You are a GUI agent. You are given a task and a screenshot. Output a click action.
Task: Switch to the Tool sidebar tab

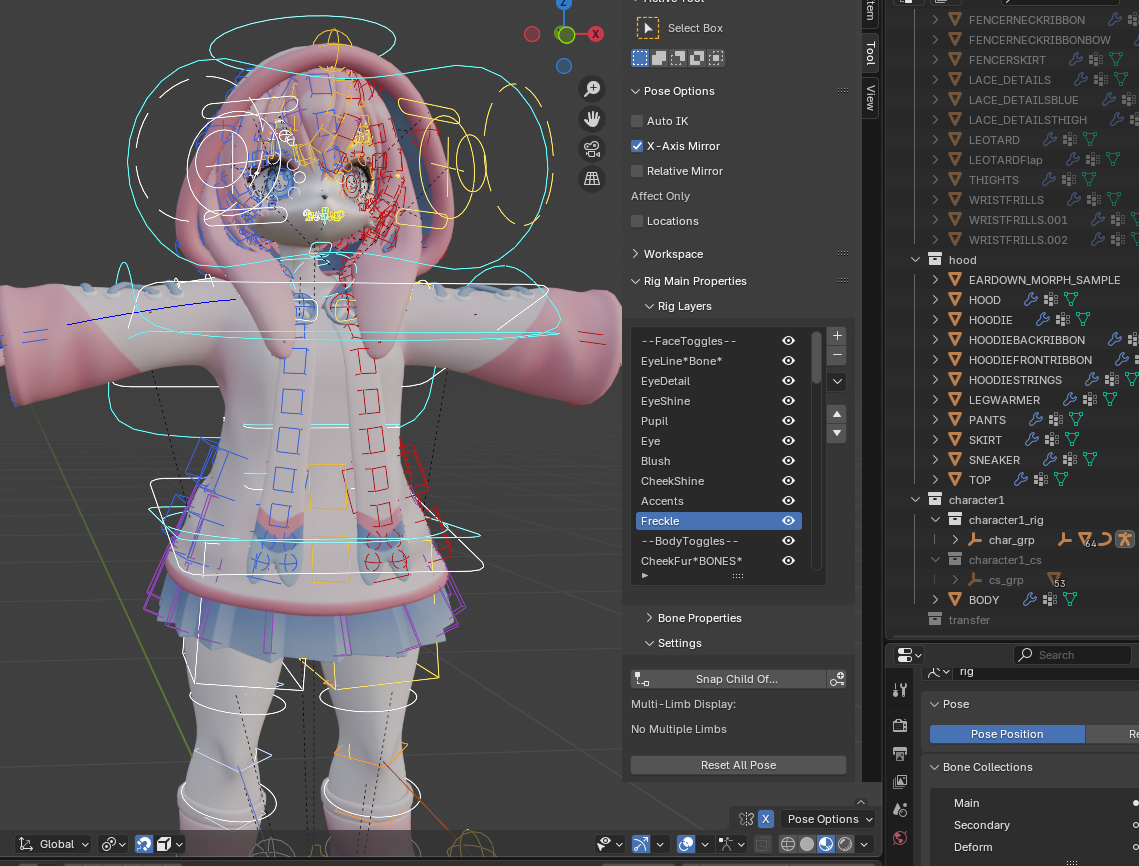(870, 53)
